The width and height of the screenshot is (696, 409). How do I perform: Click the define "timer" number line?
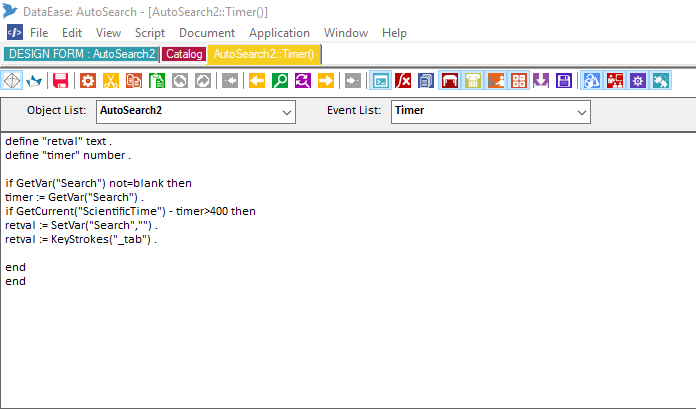tap(68, 155)
